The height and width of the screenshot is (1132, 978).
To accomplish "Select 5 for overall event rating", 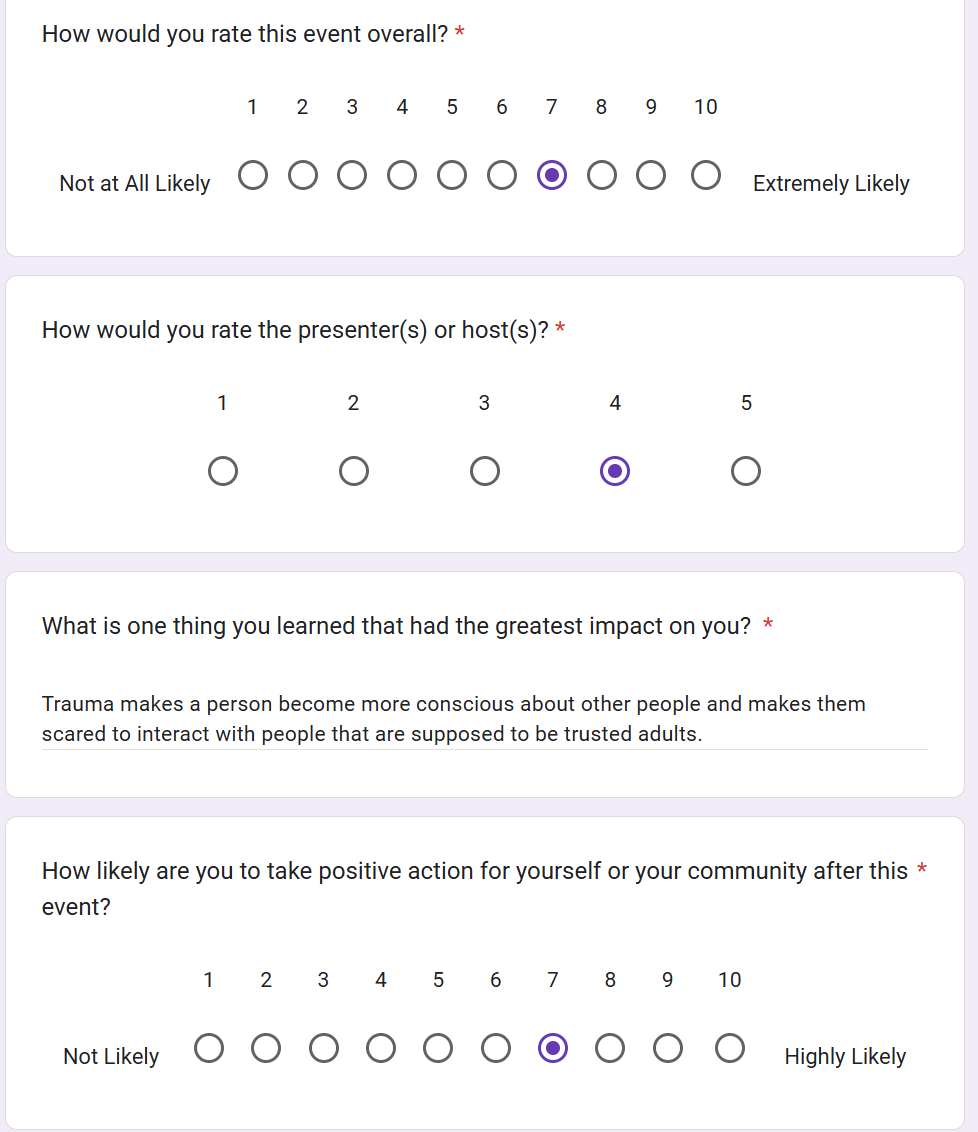I will pos(452,176).
